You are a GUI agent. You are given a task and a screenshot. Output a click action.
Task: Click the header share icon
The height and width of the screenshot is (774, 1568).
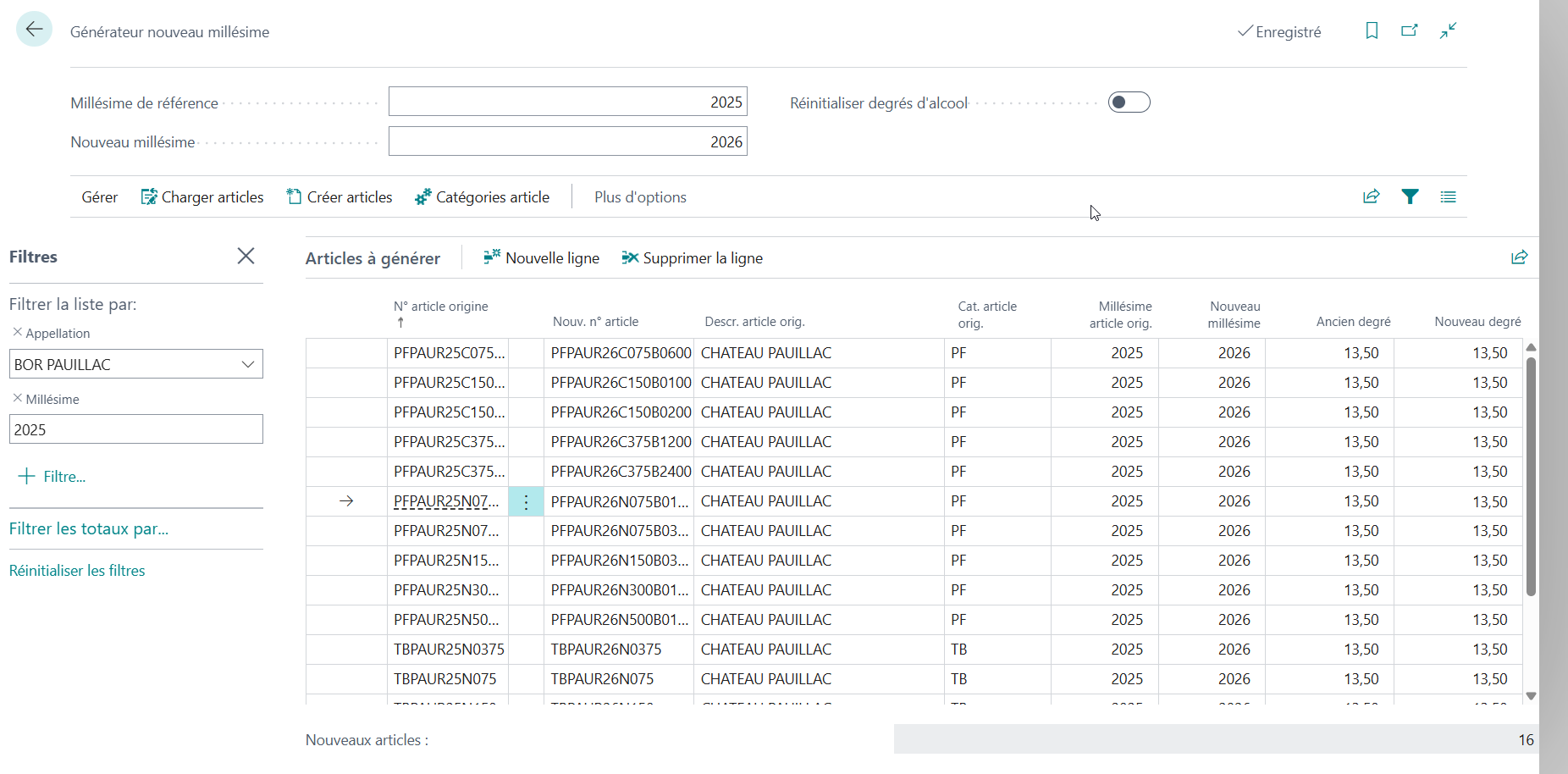(1372, 196)
